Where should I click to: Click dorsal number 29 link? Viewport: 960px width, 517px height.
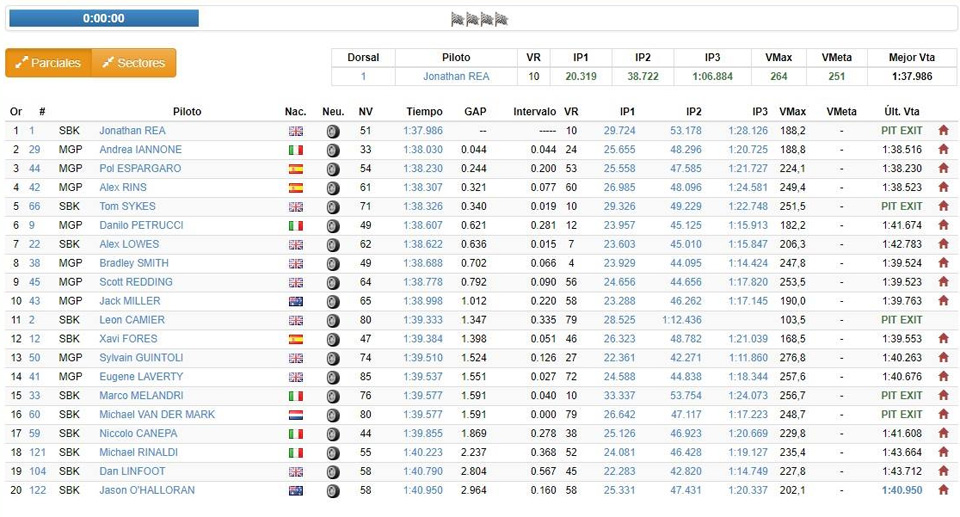[x=34, y=149]
